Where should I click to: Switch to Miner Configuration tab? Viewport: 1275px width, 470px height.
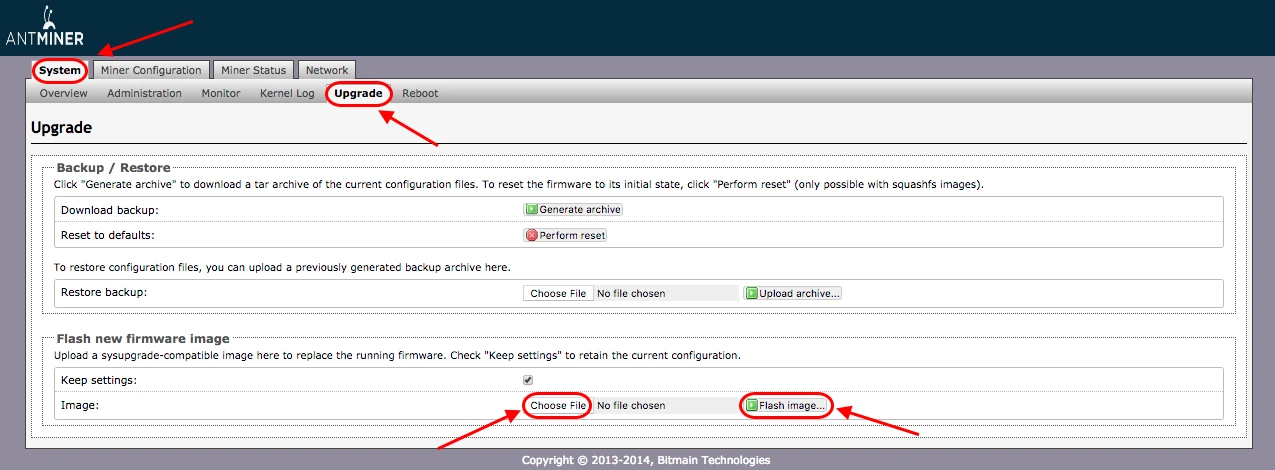click(x=151, y=70)
